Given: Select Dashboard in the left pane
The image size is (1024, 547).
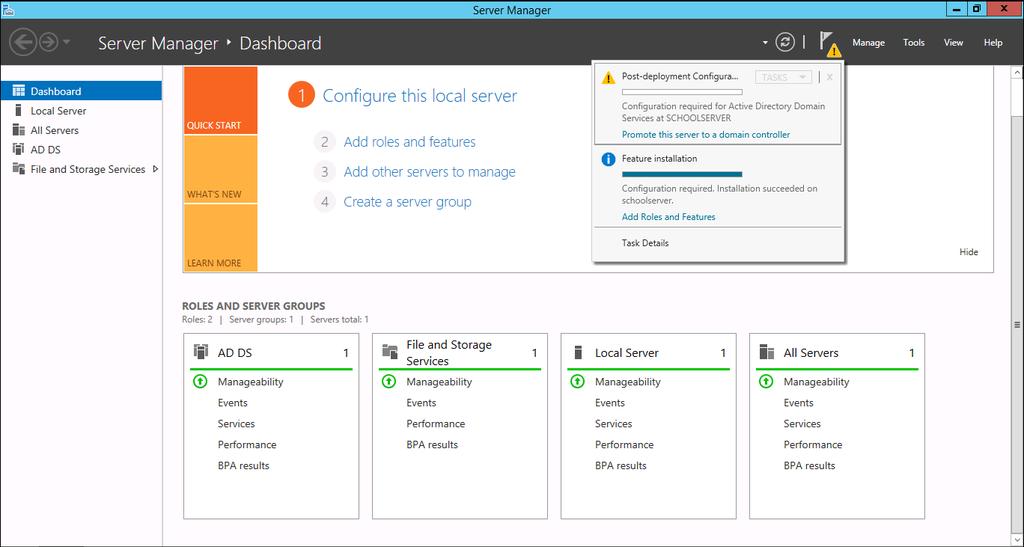Looking at the screenshot, I should click(81, 91).
